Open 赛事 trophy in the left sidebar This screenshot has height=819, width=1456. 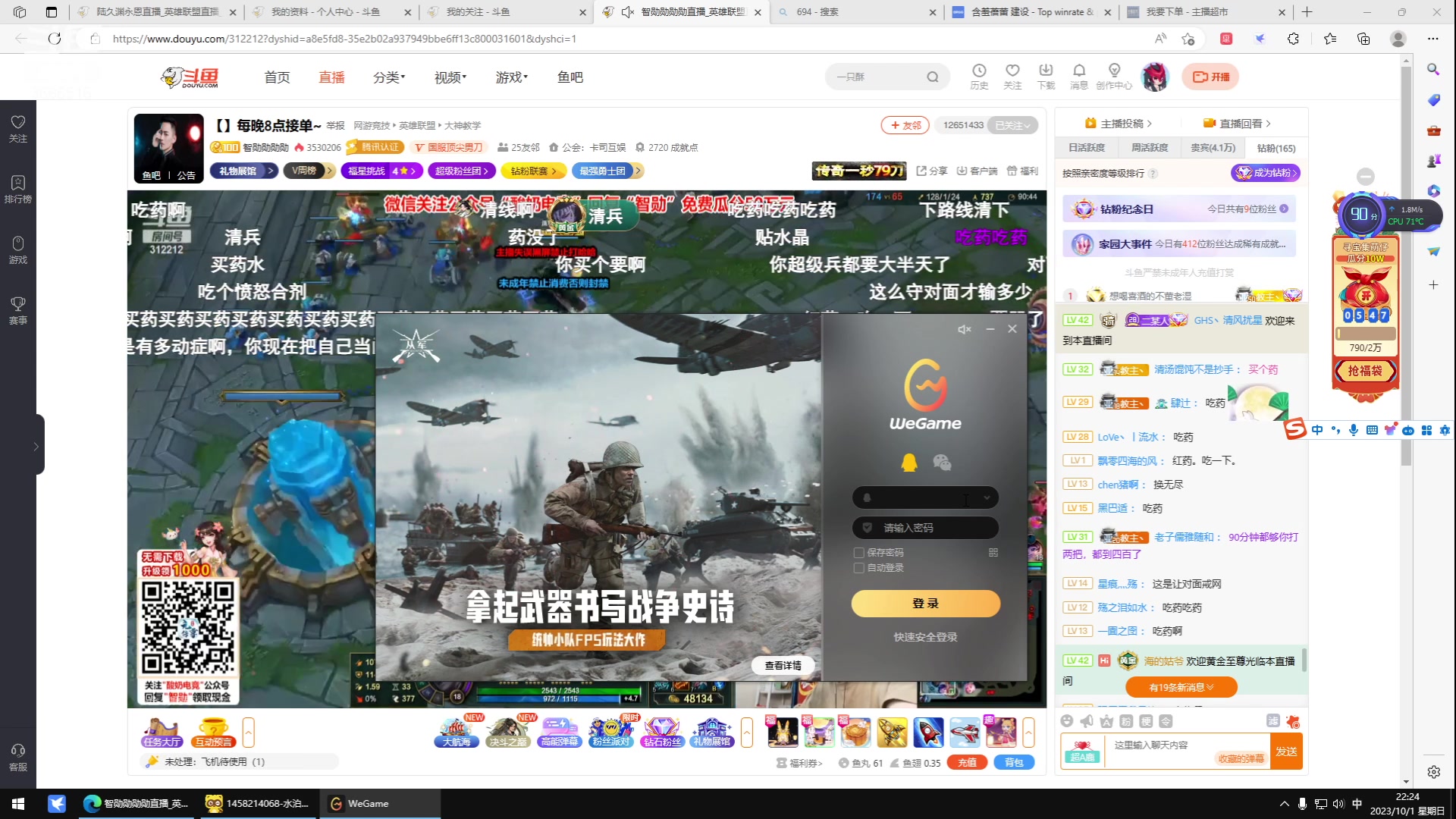[x=18, y=311]
